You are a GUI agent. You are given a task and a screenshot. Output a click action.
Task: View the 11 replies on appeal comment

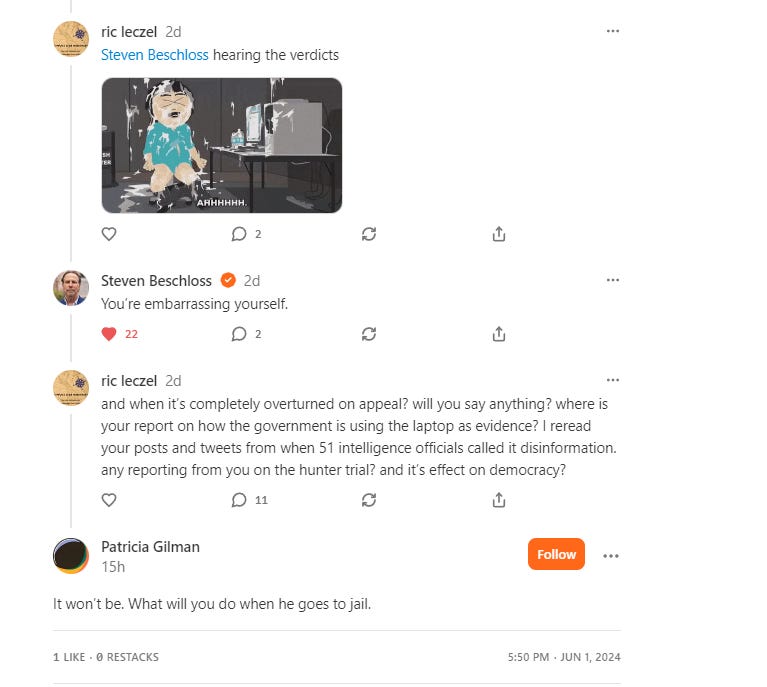coord(249,500)
